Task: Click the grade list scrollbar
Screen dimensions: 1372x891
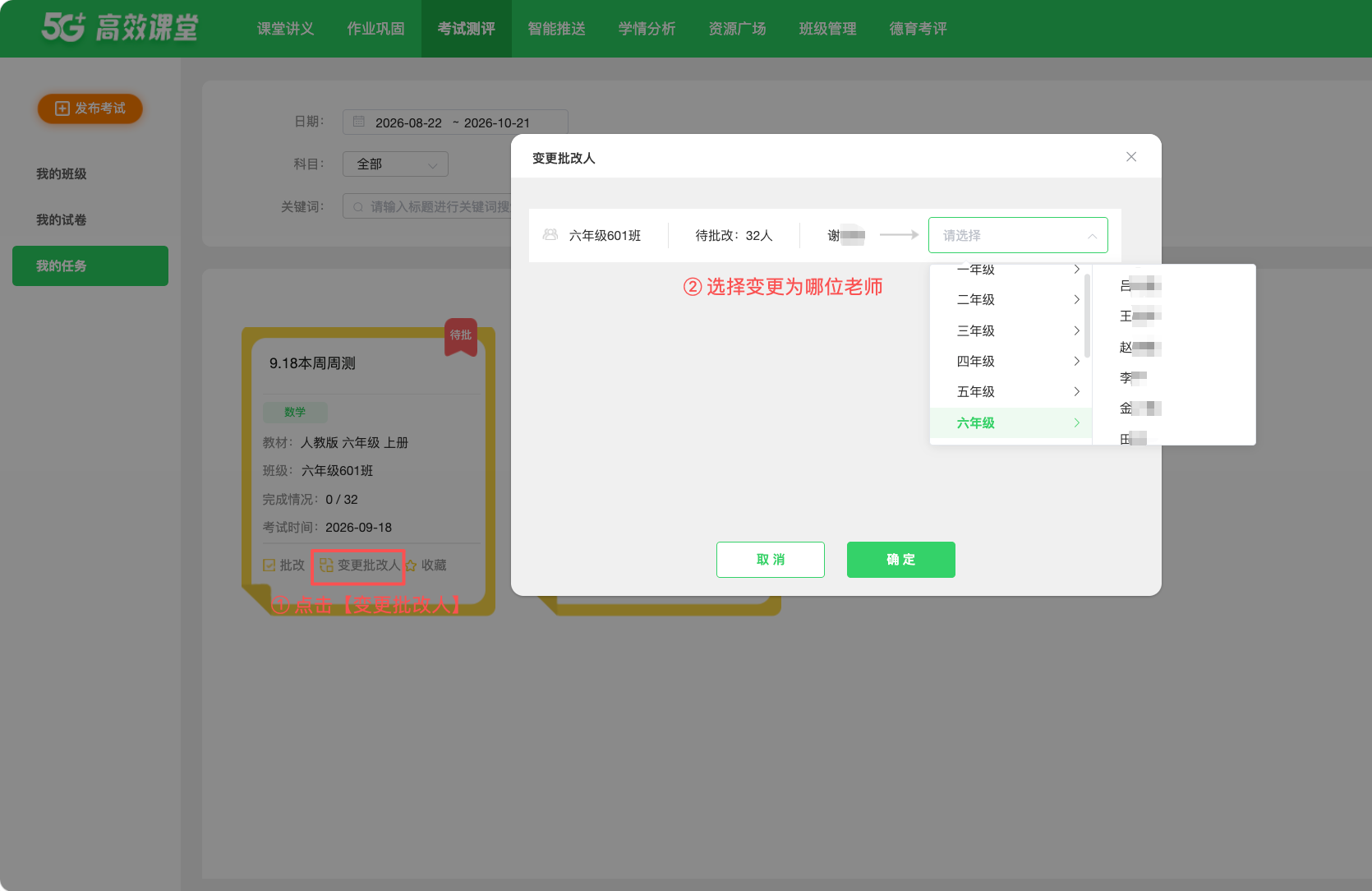Action: coord(1088,316)
